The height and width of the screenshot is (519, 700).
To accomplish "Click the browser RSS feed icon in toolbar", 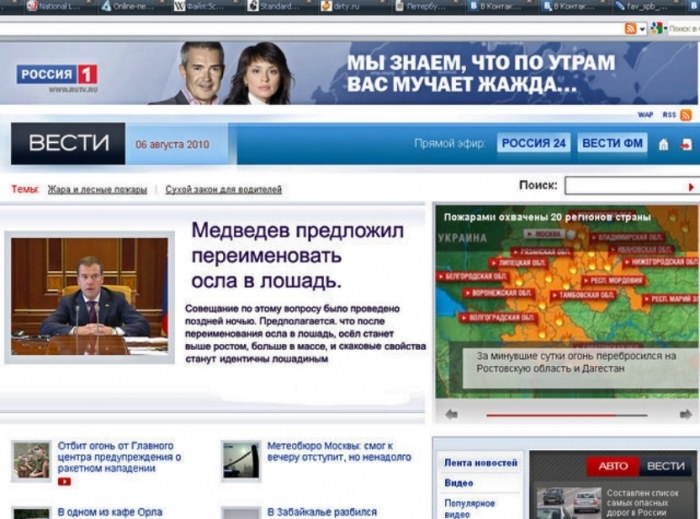I will click(x=630, y=28).
